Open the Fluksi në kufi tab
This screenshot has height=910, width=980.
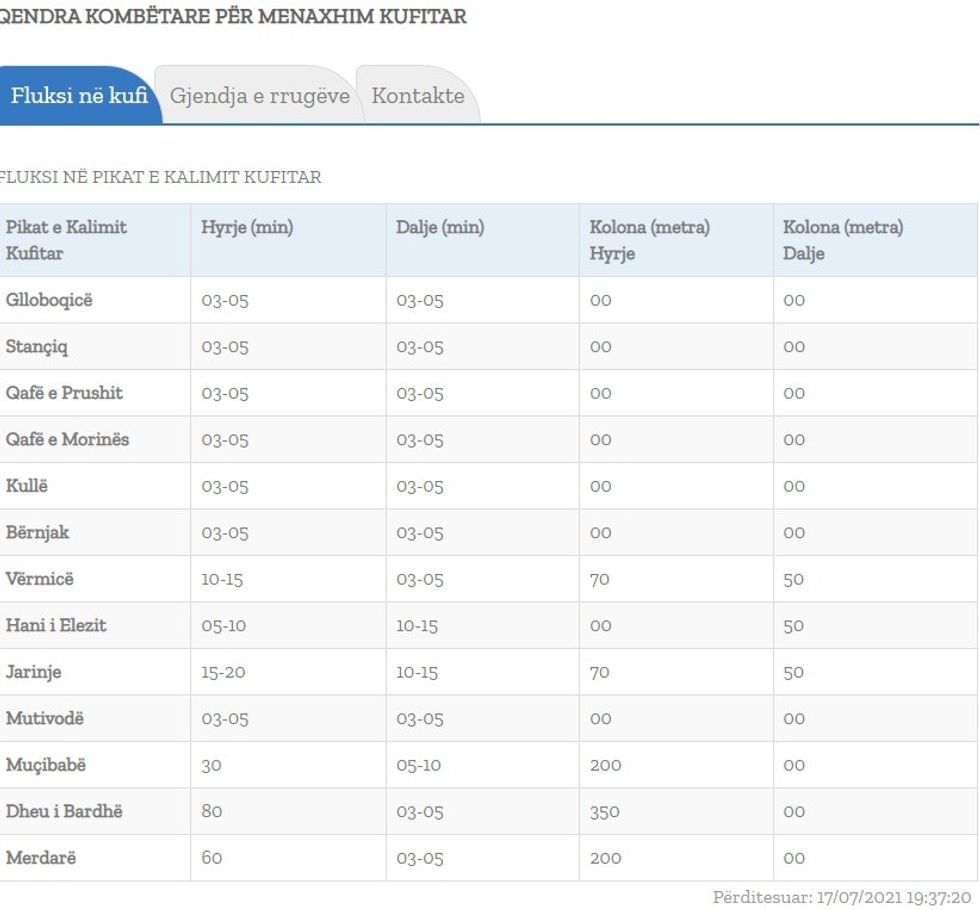click(78, 96)
